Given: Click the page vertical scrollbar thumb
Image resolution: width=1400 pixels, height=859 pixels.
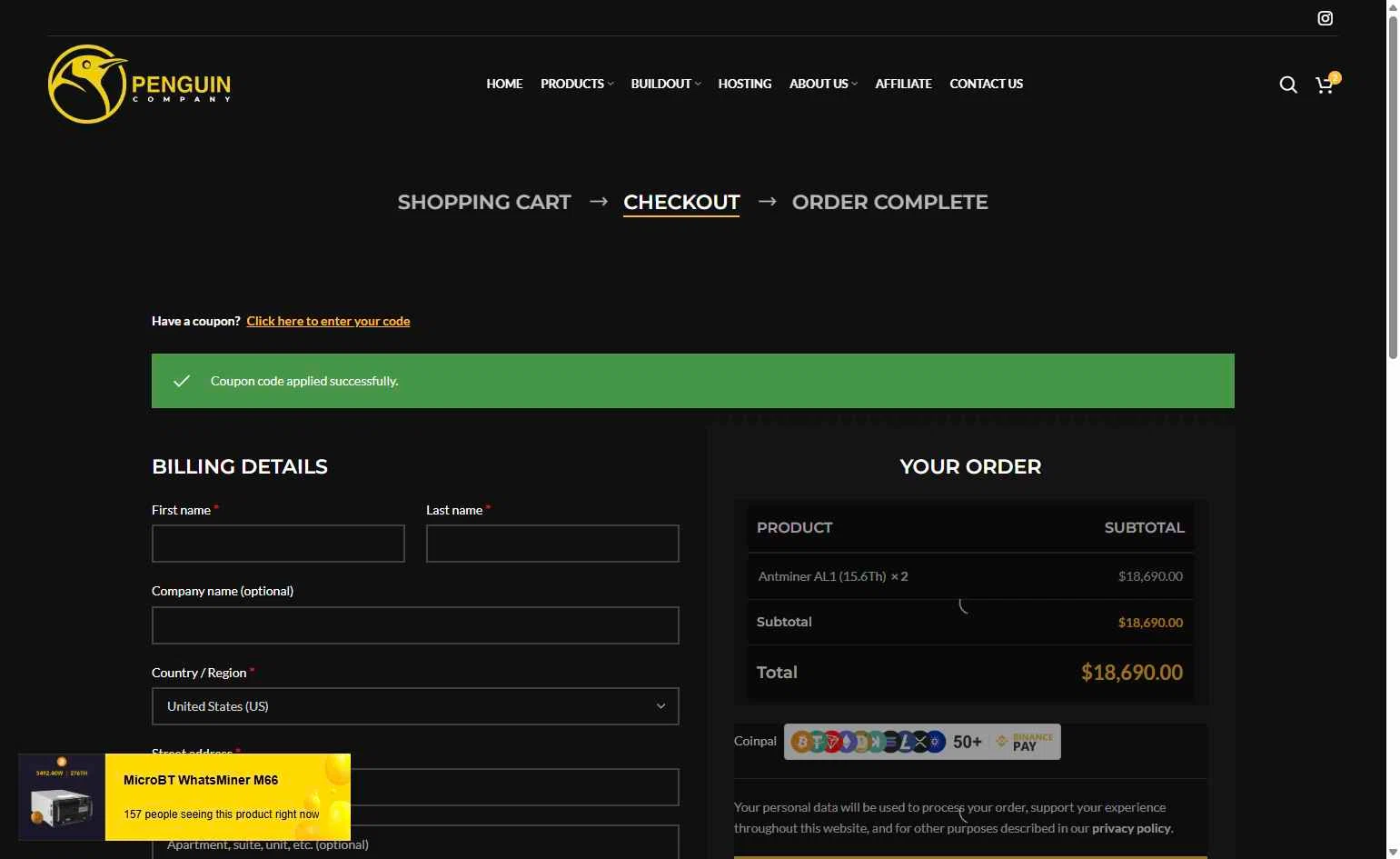Looking at the screenshot, I should click(x=1393, y=186).
